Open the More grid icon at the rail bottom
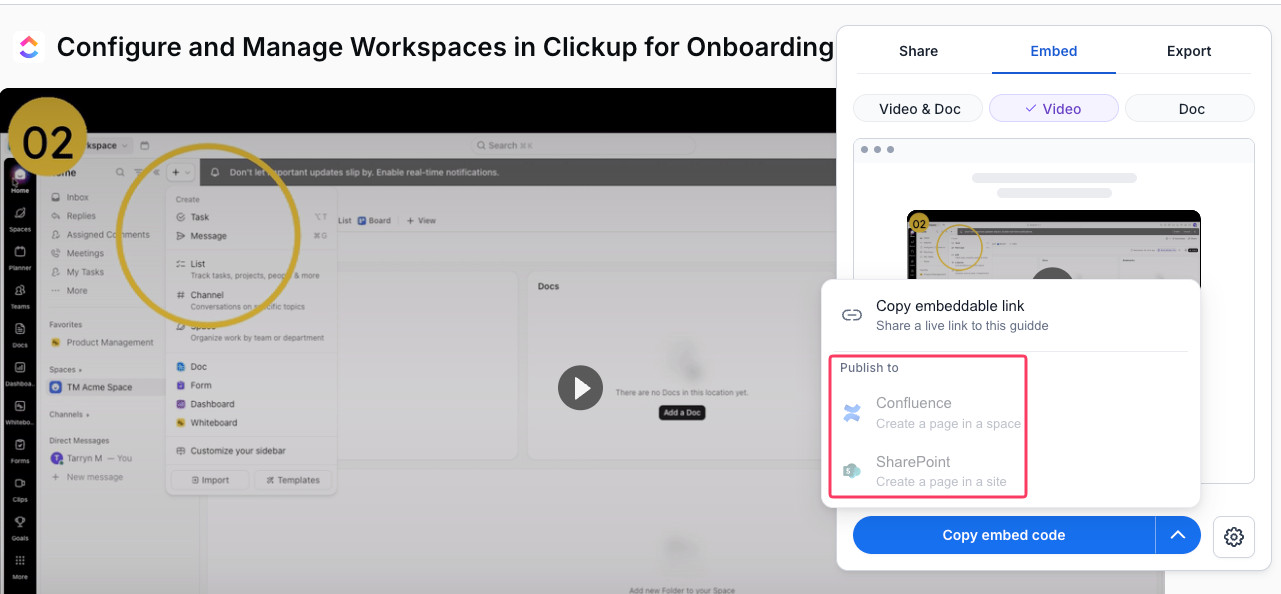Image resolution: width=1281 pixels, height=594 pixels. click(x=19, y=566)
